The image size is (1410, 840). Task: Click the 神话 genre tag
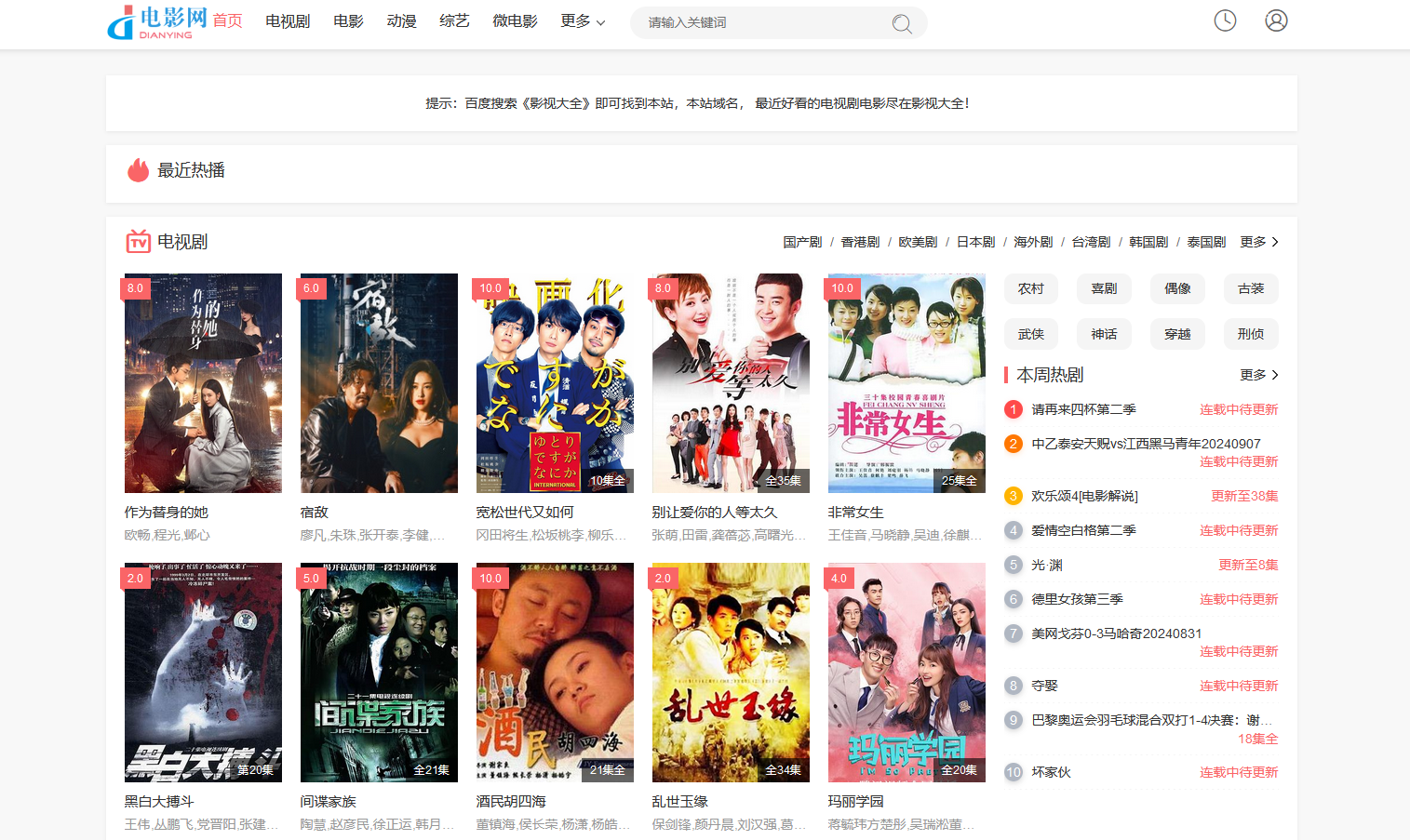[x=1104, y=334]
